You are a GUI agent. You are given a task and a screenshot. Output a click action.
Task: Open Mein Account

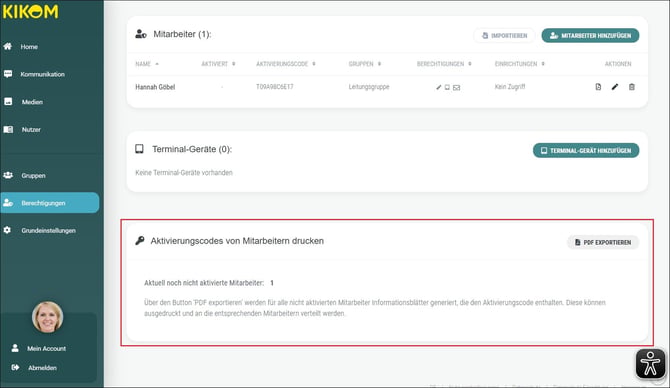tap(46, 349)
